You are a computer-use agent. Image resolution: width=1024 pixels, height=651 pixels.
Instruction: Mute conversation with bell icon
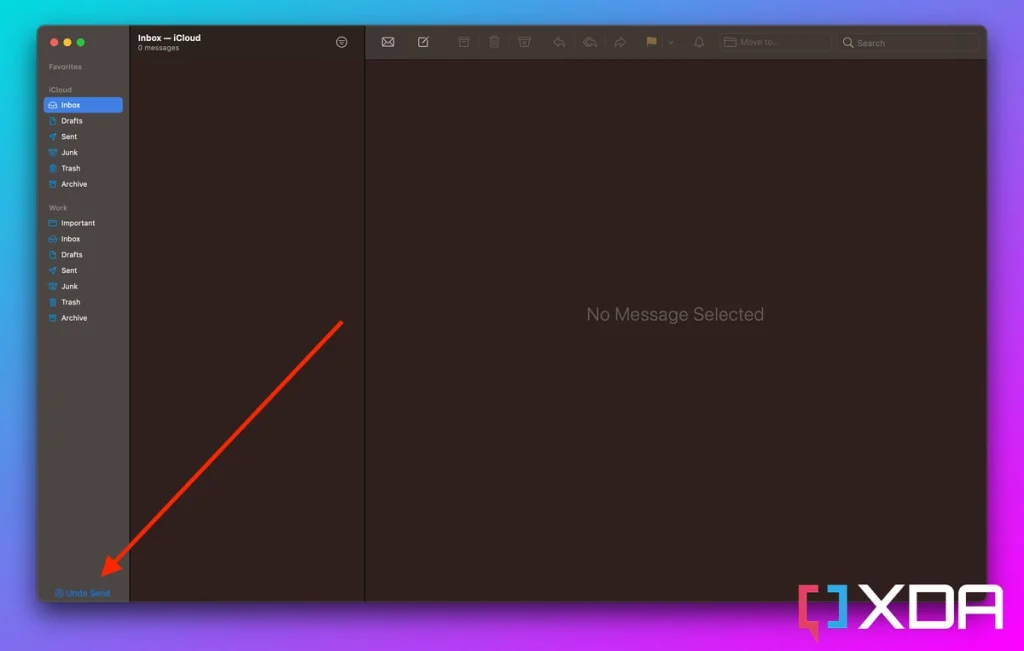coord(699,42)
